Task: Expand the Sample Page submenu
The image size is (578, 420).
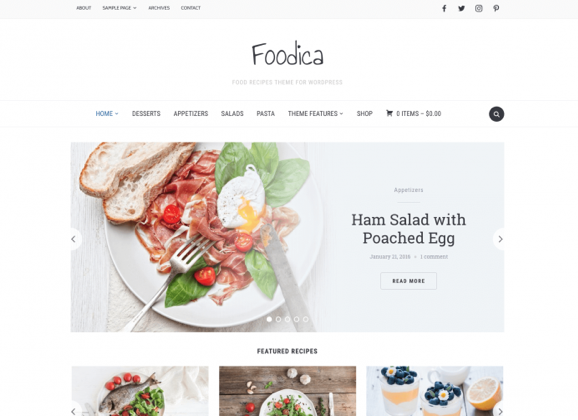Action: click(x=119, y=8)
